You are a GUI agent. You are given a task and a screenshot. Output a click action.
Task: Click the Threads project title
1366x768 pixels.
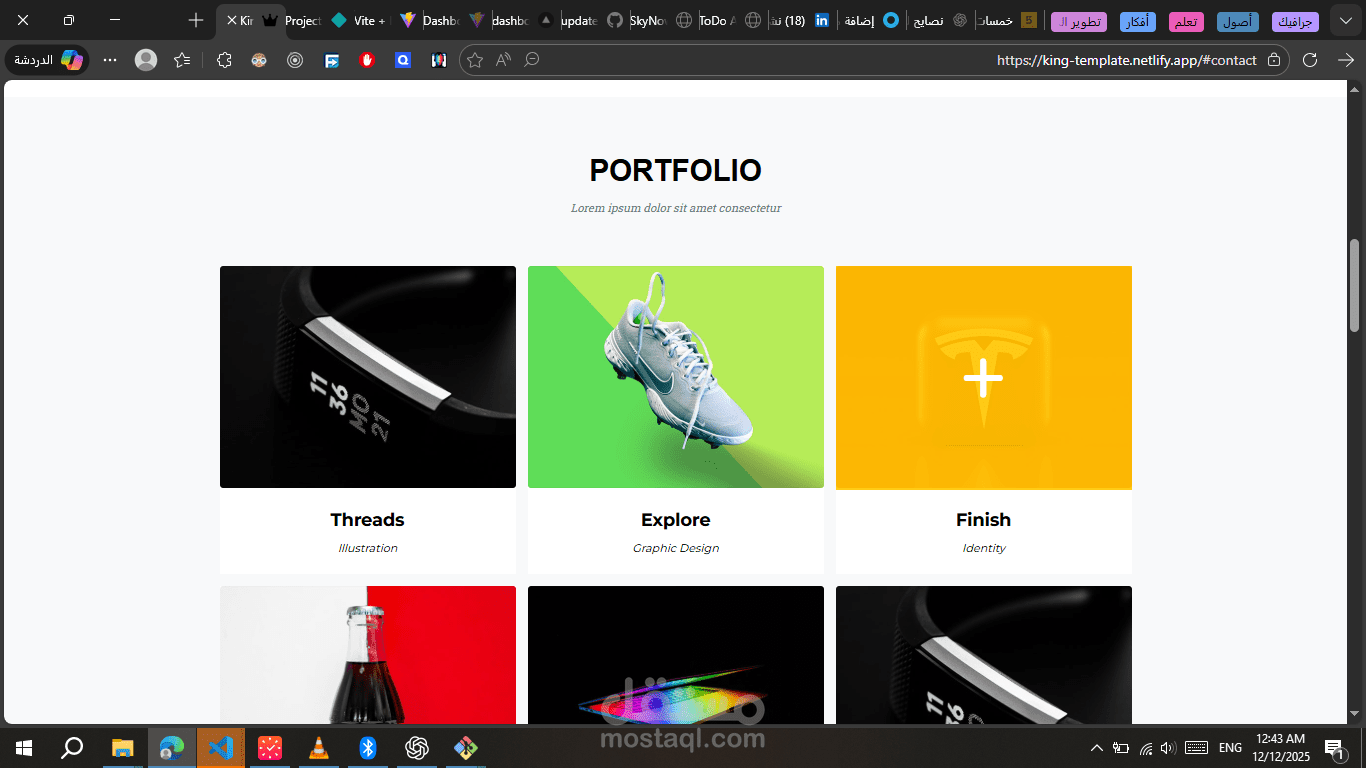point(368,520)
